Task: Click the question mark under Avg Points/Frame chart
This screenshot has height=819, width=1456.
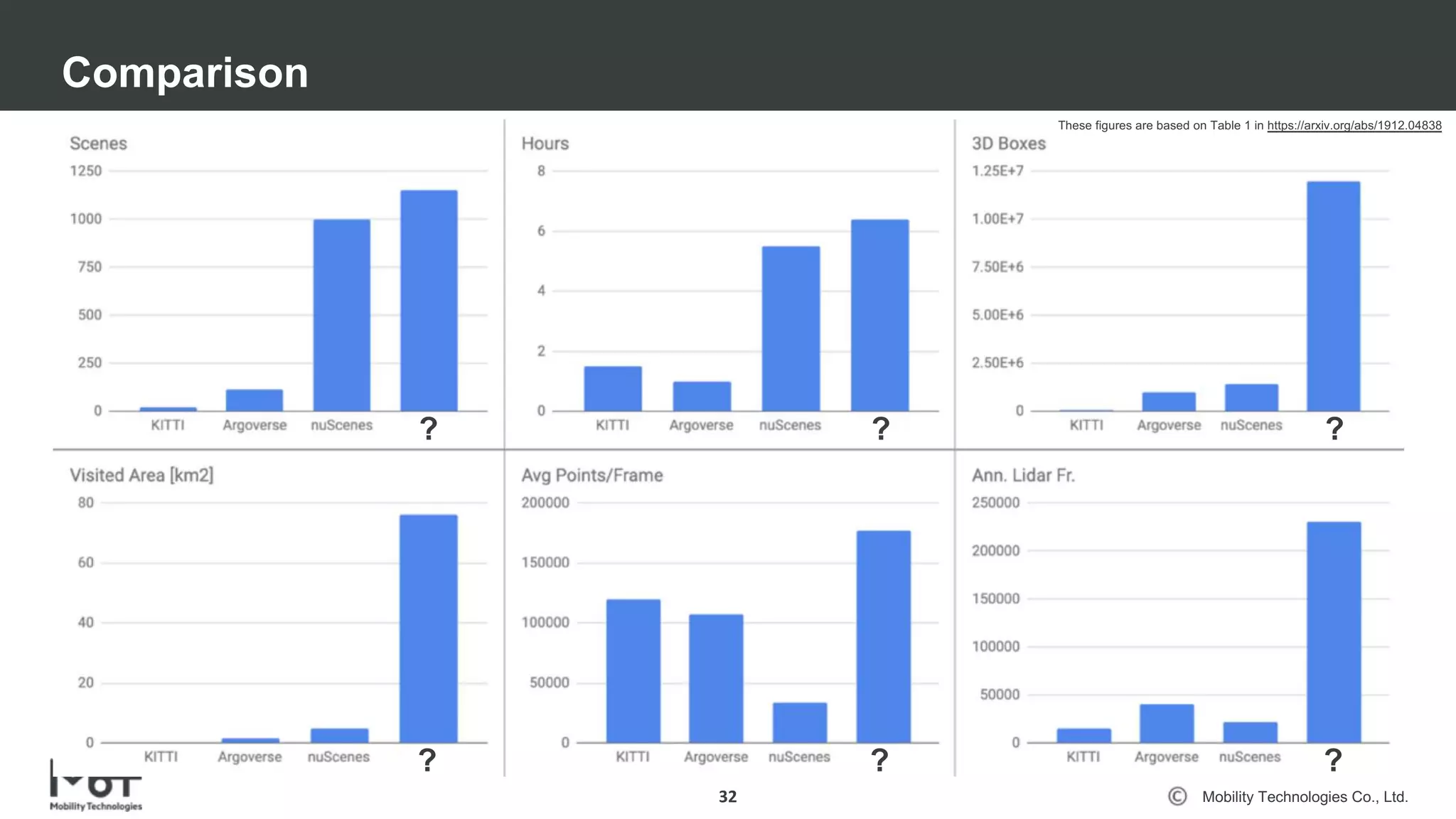Action: point(879,760)
